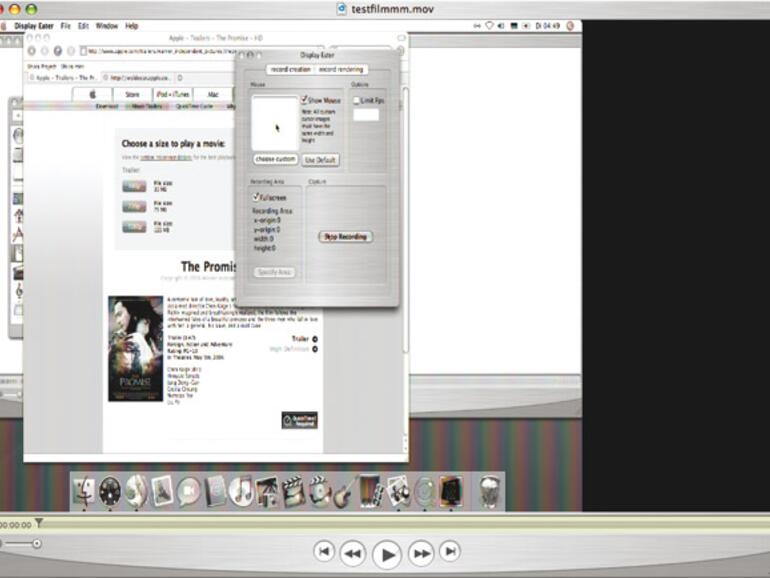Open the Edit menu
This screenshot has width=770, height=578.
coord(83,26)
